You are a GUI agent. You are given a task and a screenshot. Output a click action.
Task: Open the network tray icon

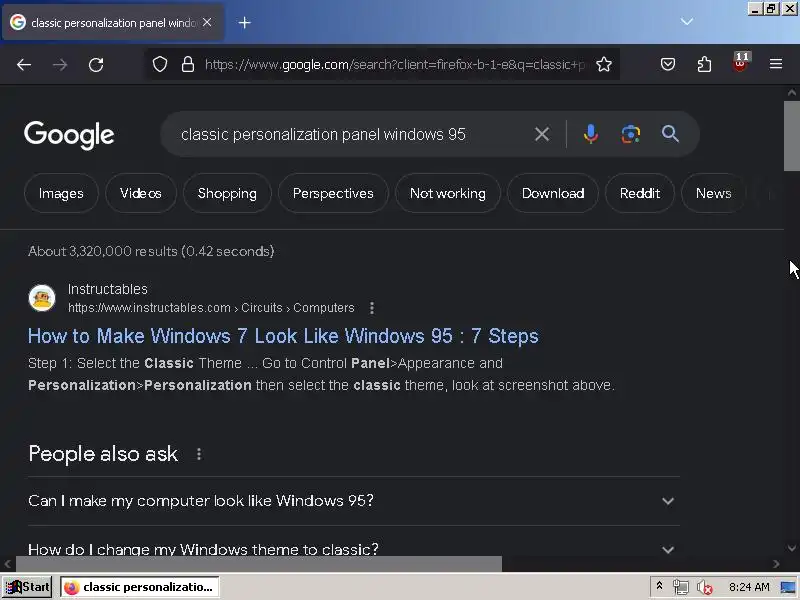click(x=681, y=588)
